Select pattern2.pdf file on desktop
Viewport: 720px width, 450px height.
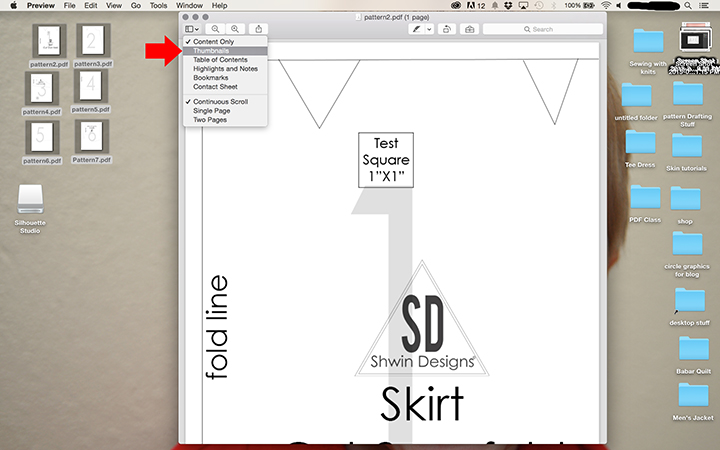point(49,46)
